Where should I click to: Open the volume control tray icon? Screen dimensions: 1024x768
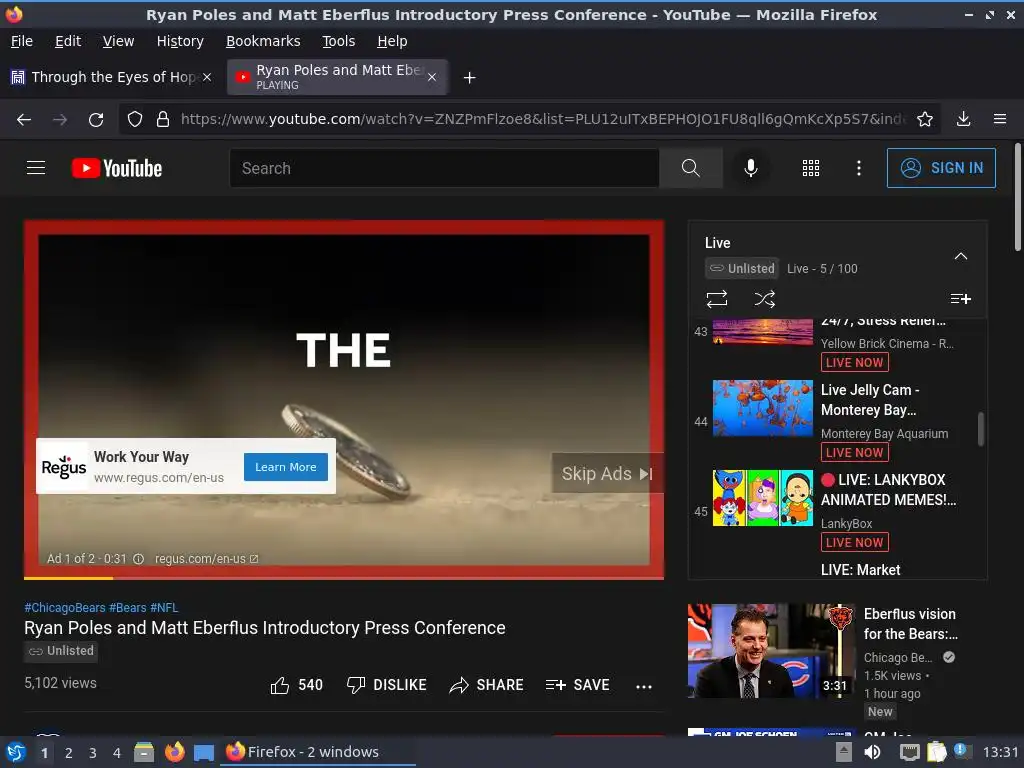872,752
